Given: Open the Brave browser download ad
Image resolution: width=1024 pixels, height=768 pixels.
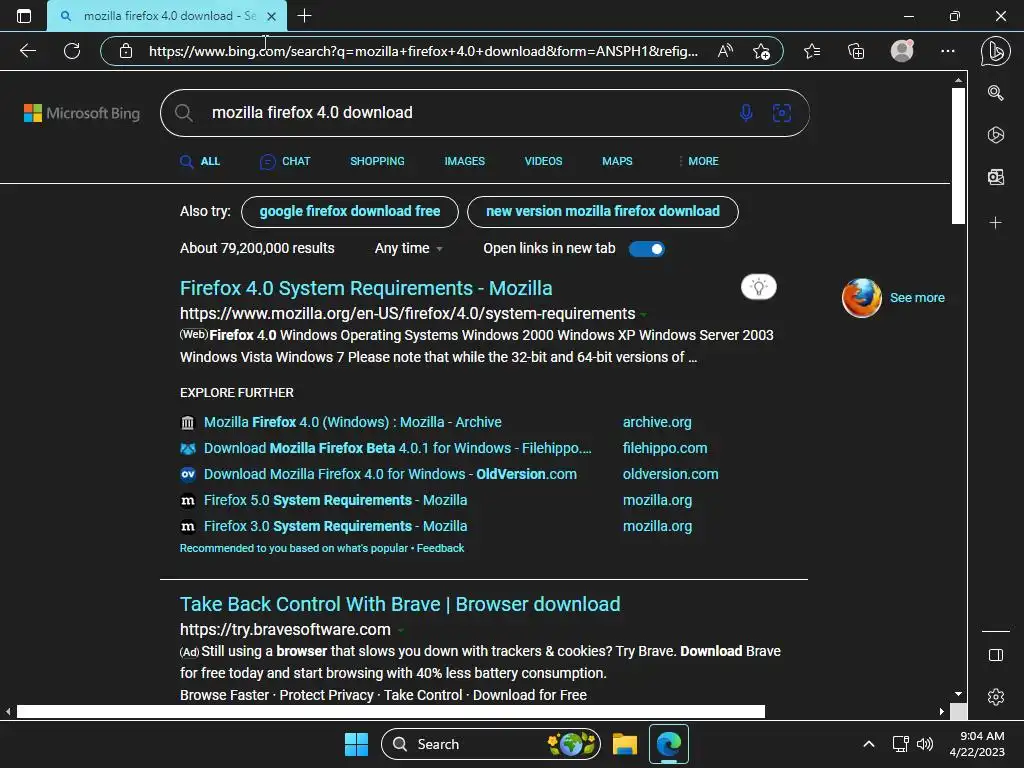Looking at the screenshot, I should click(400, 604).
